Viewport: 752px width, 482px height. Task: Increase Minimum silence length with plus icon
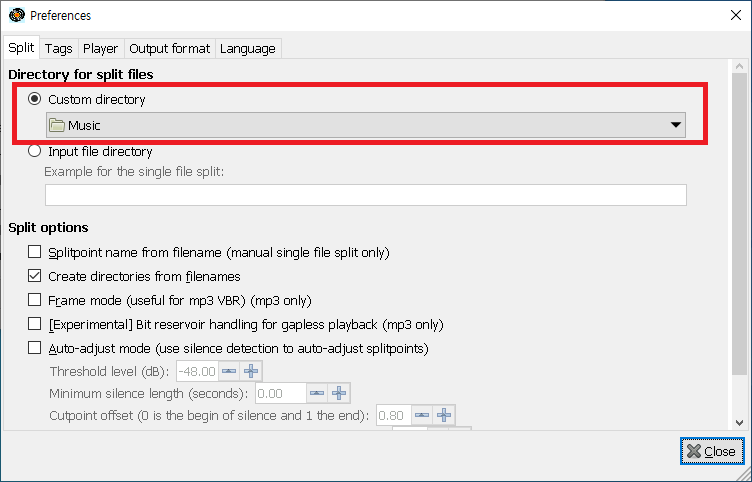pyautogui.click(x=338, y=393)
